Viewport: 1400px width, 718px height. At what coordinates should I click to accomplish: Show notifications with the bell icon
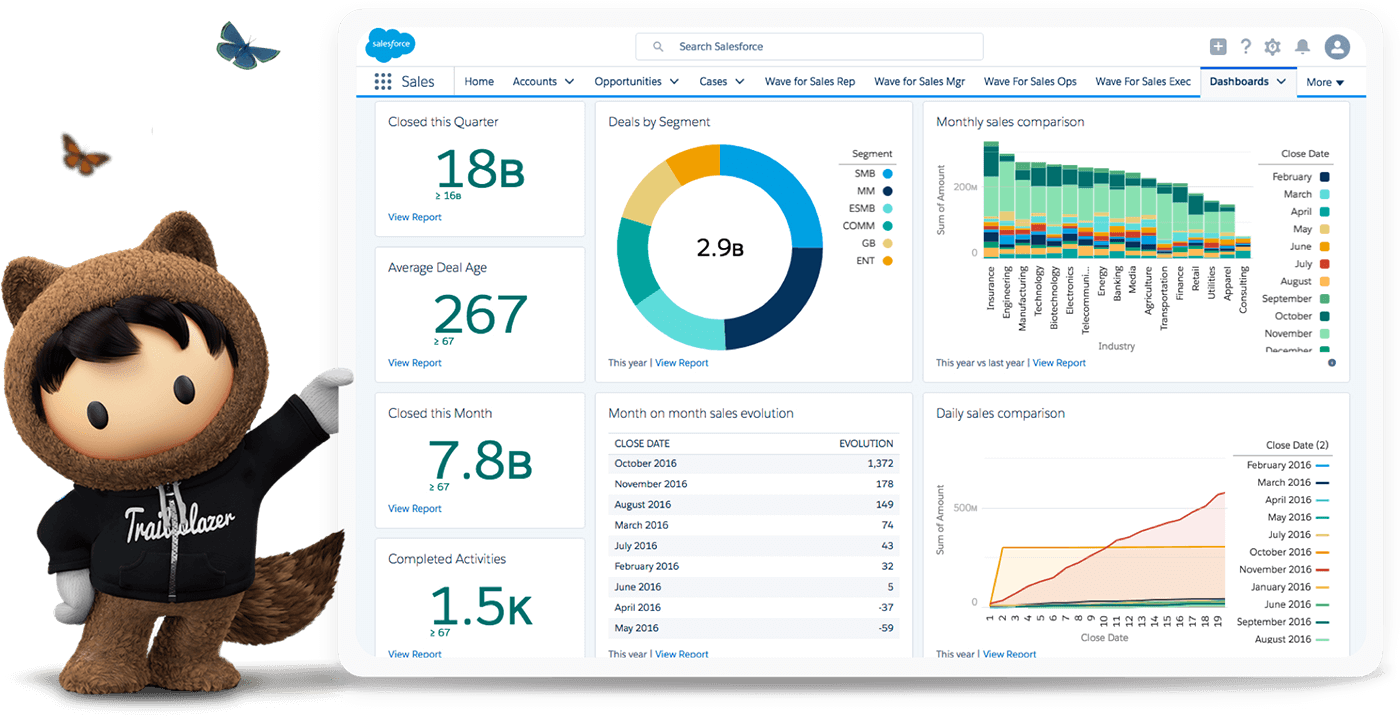point(1303,47)
